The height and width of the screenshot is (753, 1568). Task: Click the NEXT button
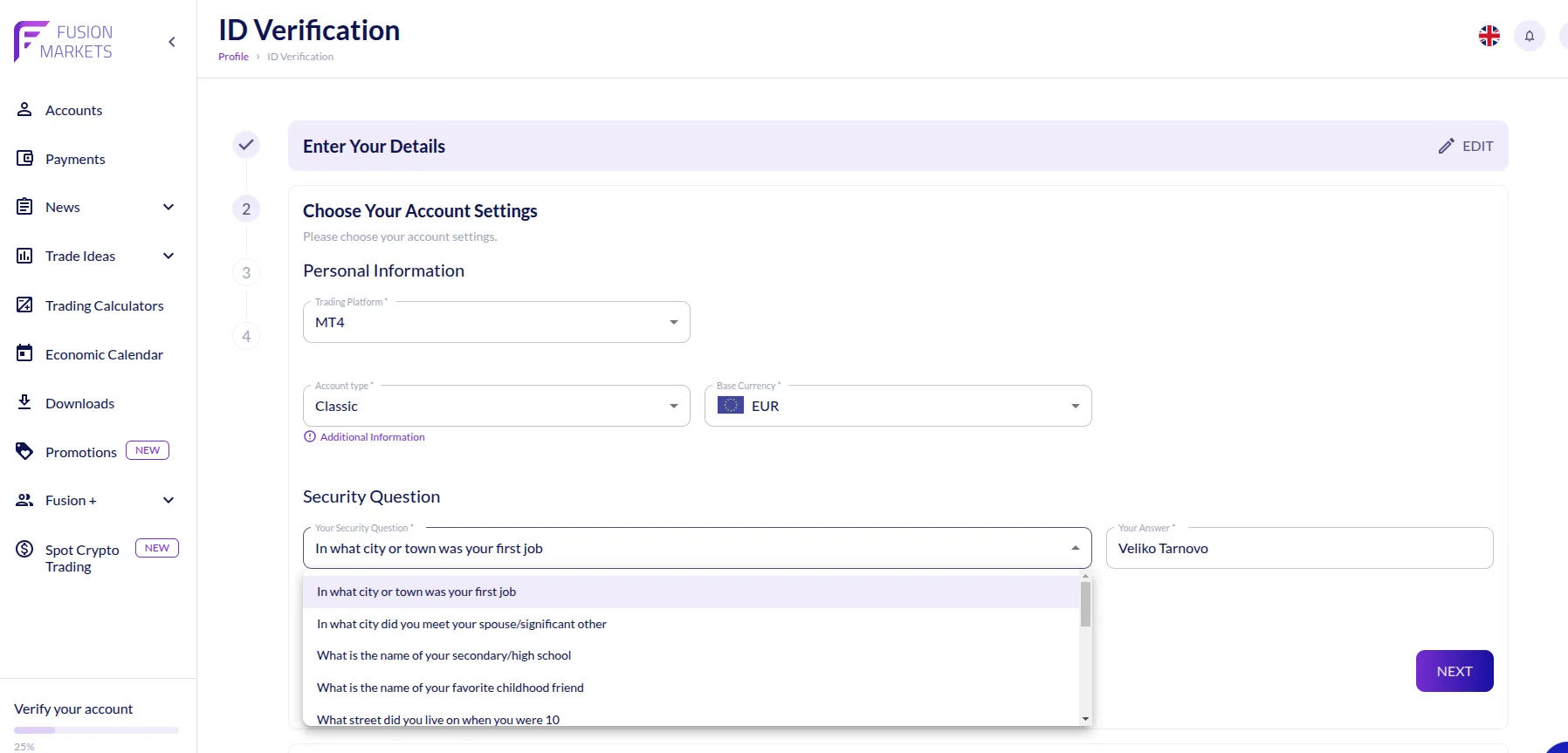1455,671
